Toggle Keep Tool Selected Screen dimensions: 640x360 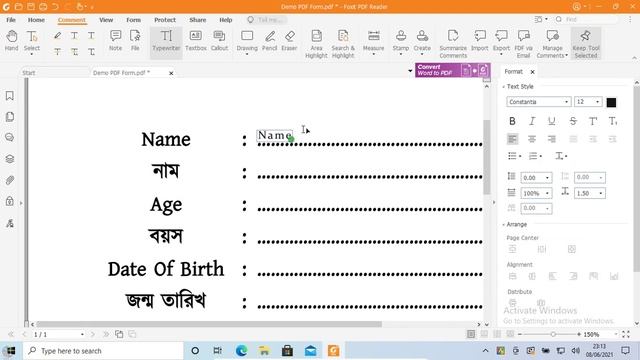tap(586, 44)
